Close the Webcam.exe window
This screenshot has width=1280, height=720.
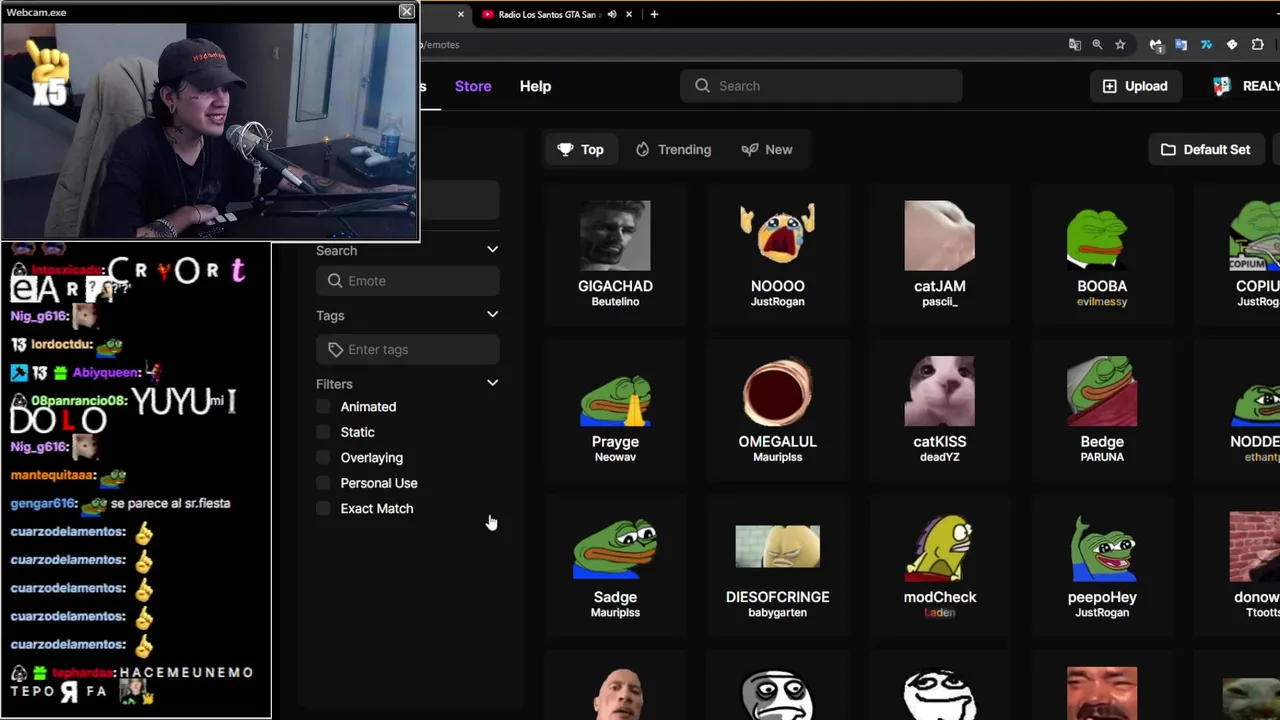point(406,11)
